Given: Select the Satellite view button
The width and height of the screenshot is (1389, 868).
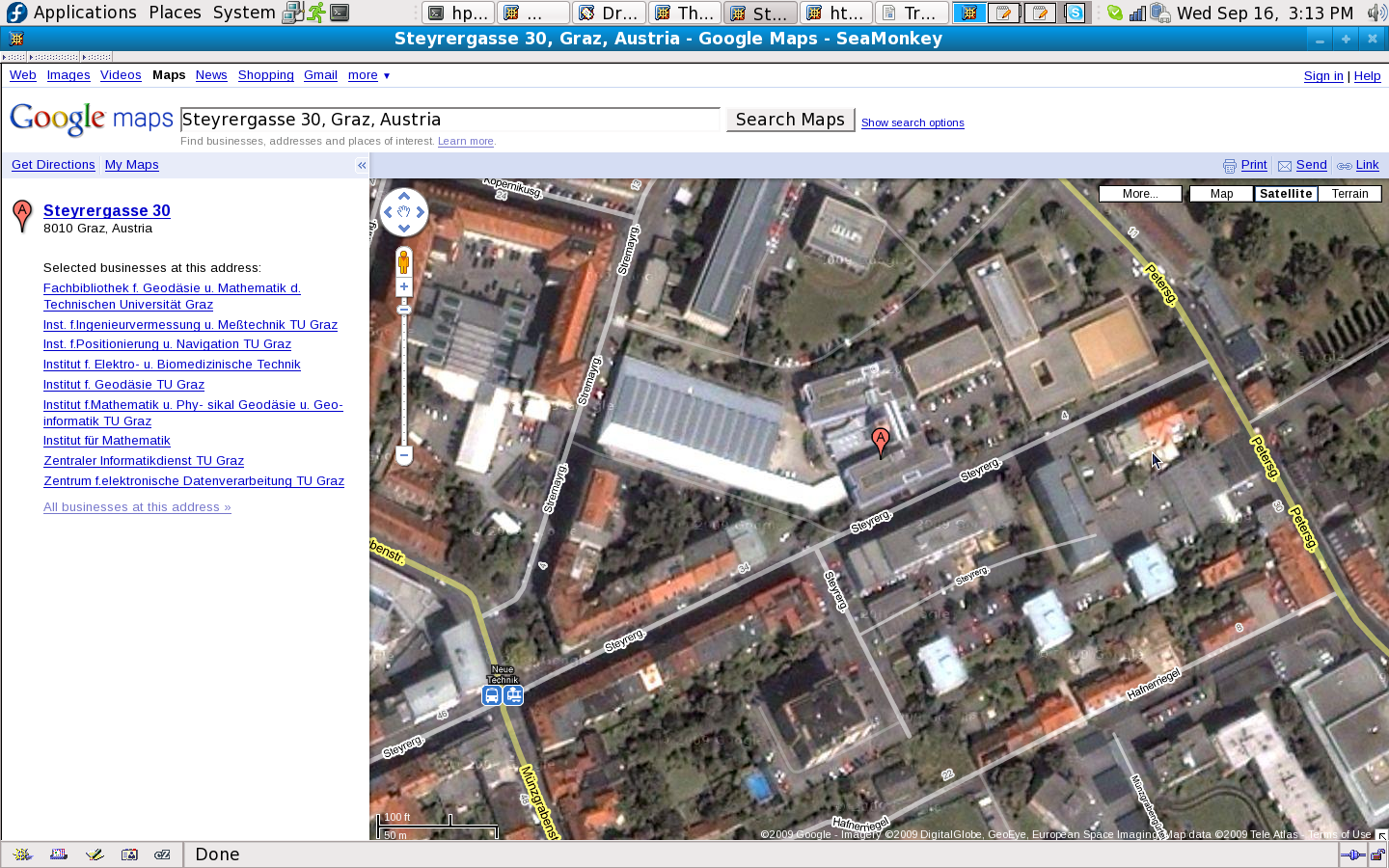Looking at the screenshot, I should 1286,194.
